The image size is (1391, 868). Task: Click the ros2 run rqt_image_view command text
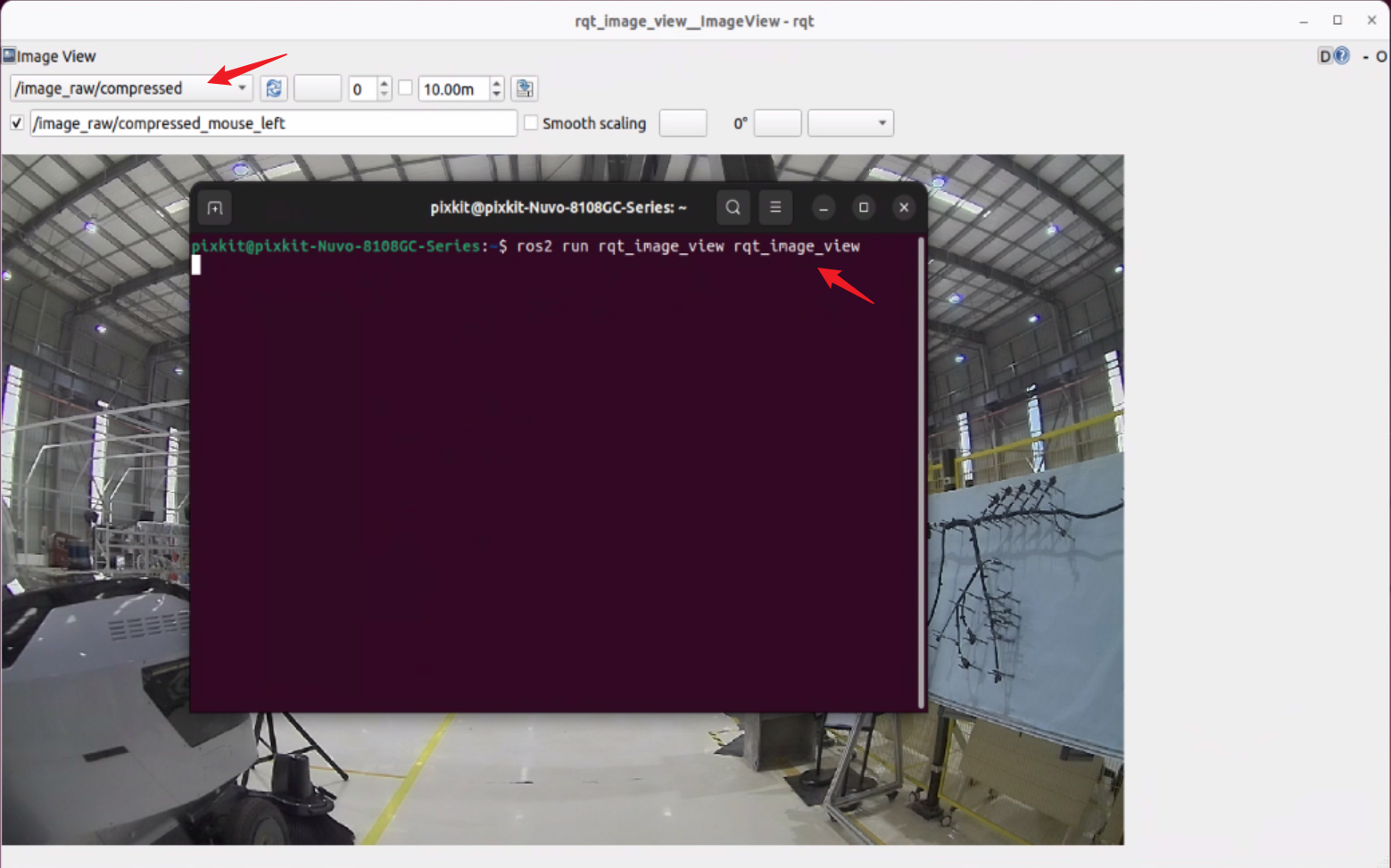point(688,246)
